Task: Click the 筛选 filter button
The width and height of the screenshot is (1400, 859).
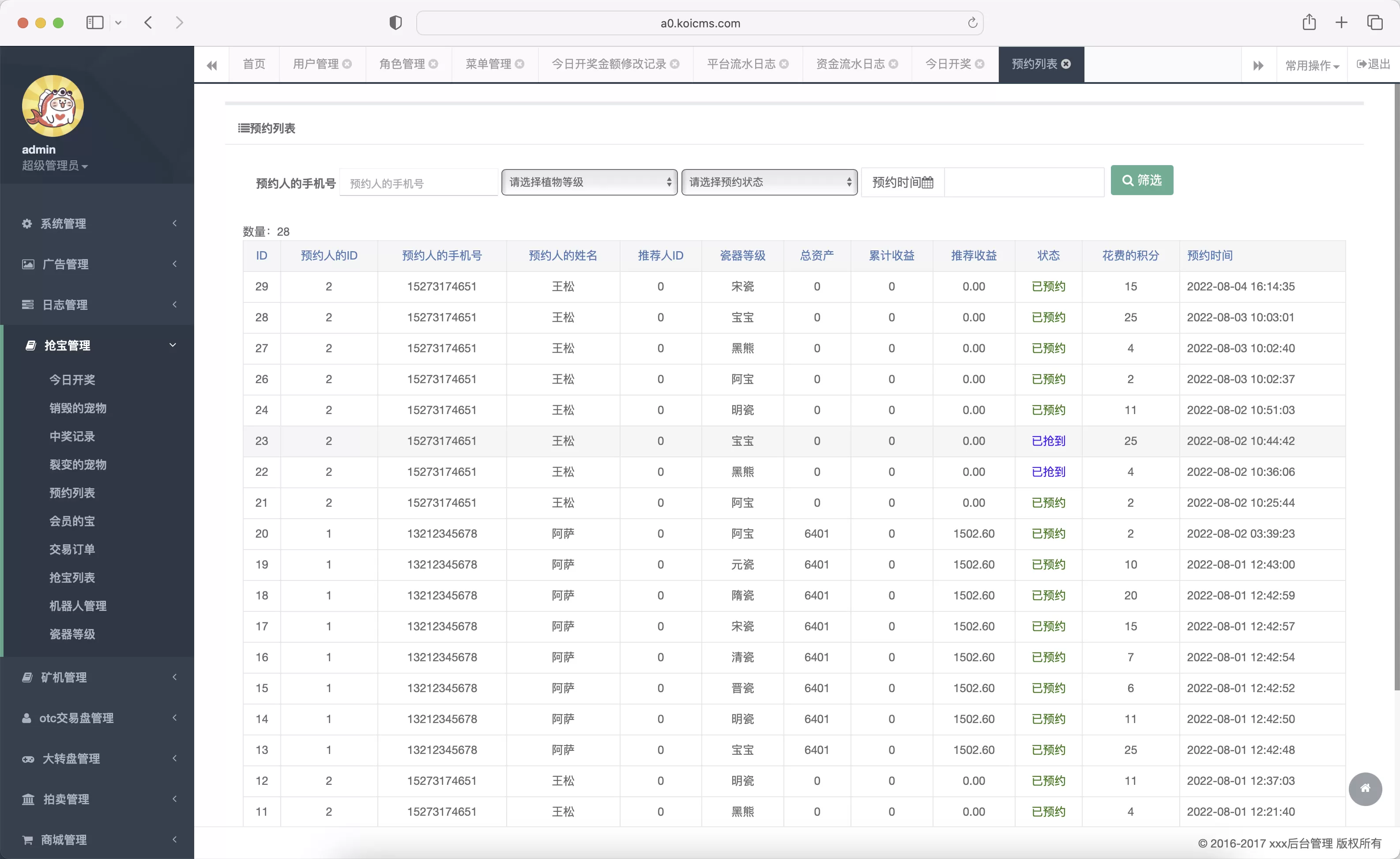Action: (x=1141, y=180)
